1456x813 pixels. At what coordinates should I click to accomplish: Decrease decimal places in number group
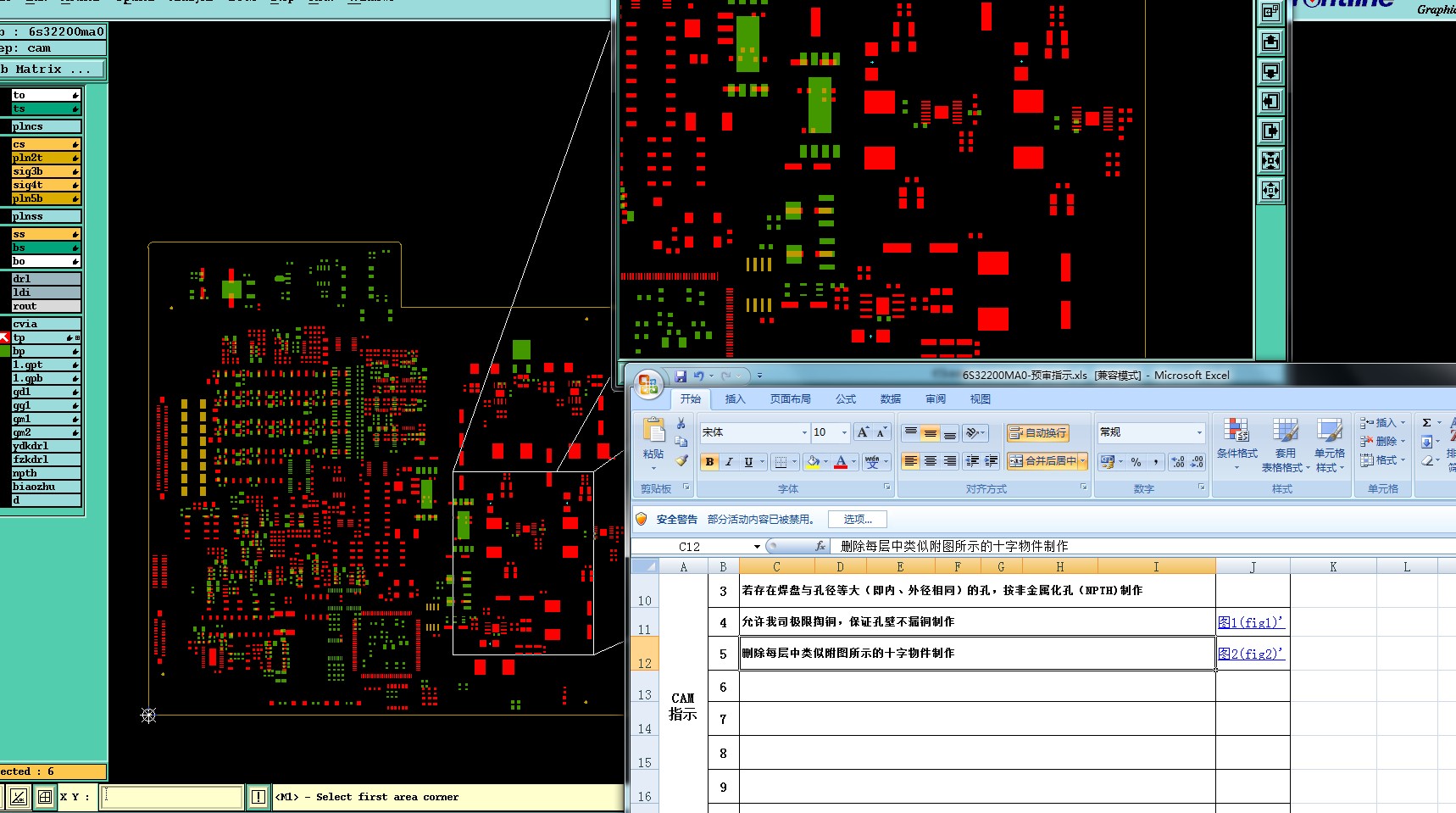pyautogui.click(x=1197, y=462)
